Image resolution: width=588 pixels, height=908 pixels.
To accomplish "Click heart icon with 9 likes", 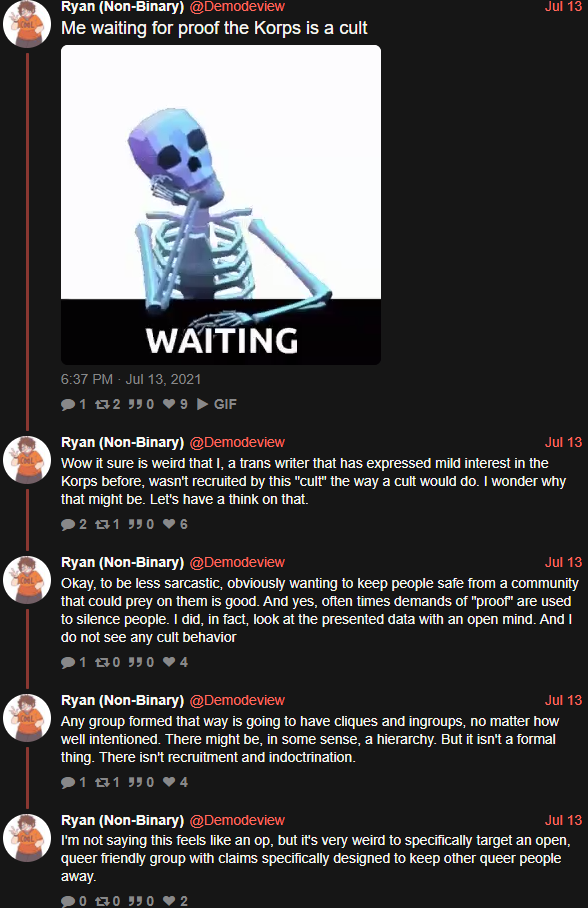I will (x=169, y=404).
